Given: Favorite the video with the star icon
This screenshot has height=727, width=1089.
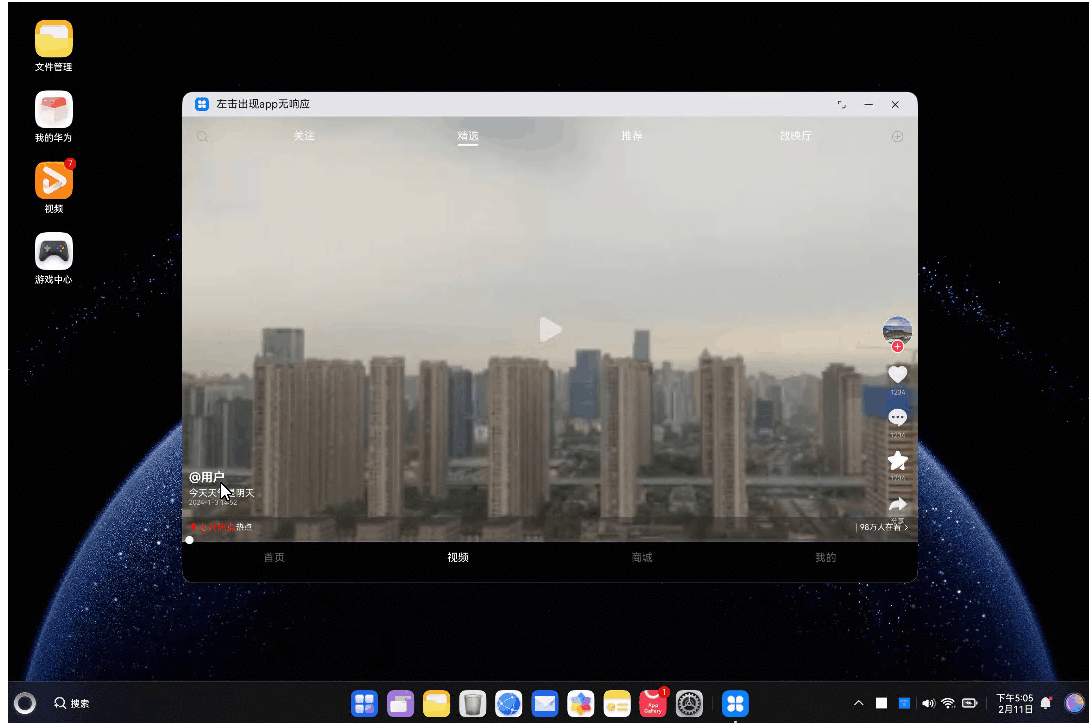Looking at the screenshot, I should (x=897, y=460).
